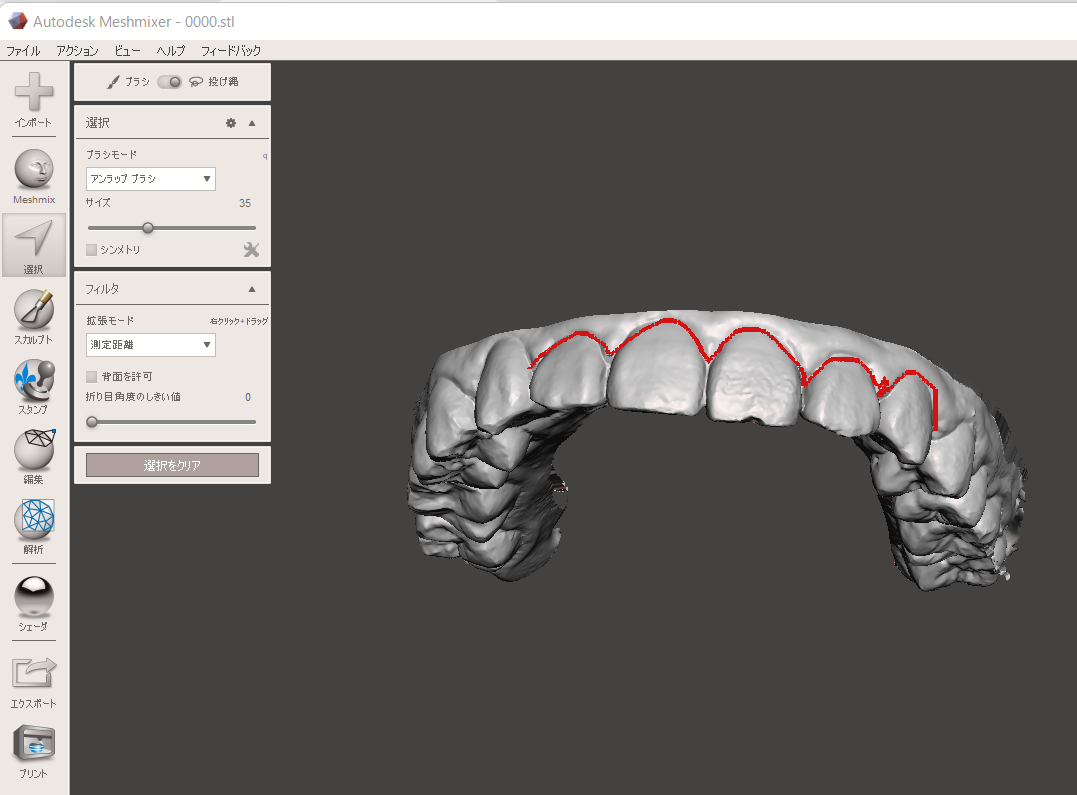
Task: Open the アクション menu
Action: pos(78,51)
